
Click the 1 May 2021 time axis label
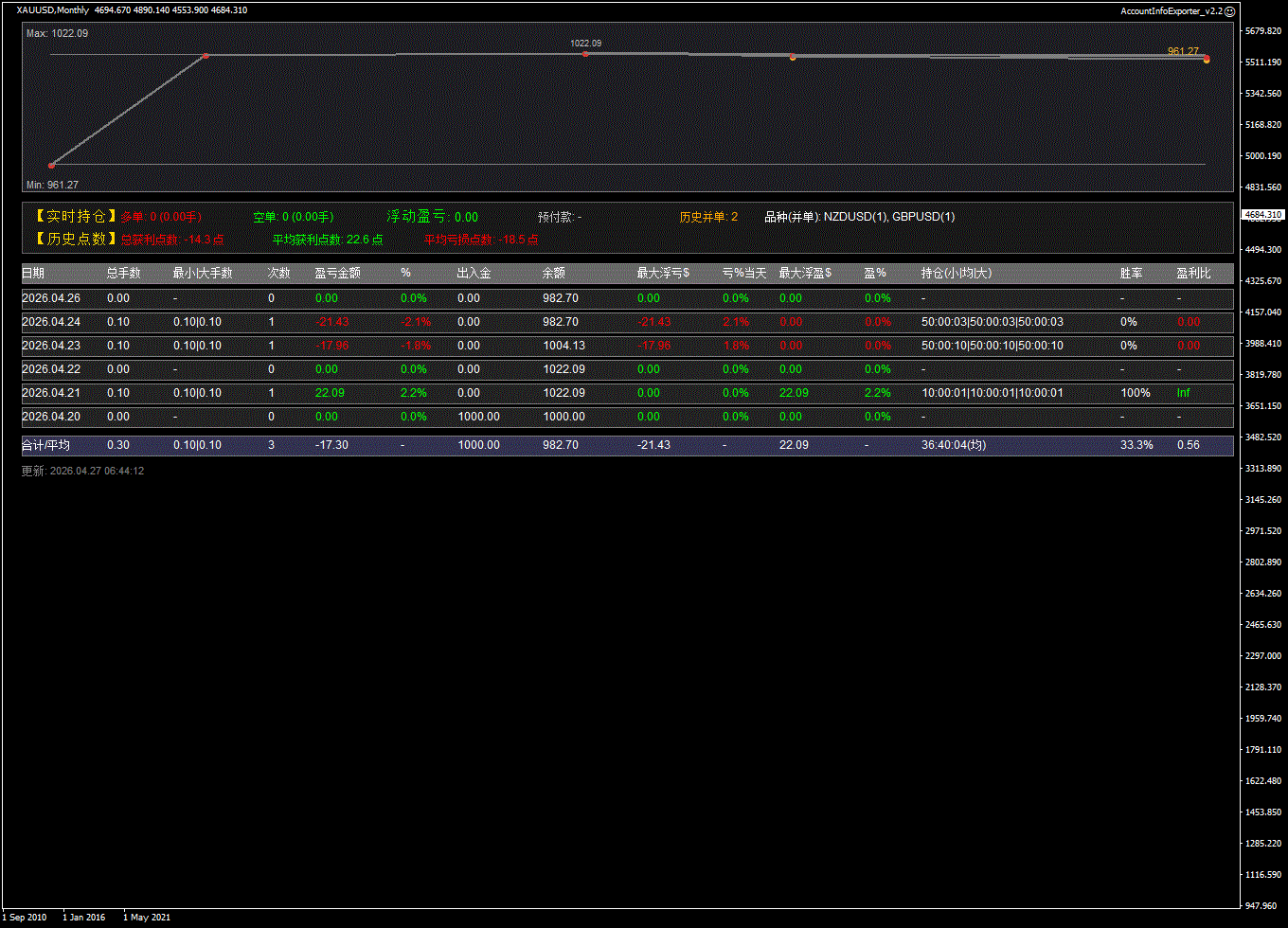point(147,917)
